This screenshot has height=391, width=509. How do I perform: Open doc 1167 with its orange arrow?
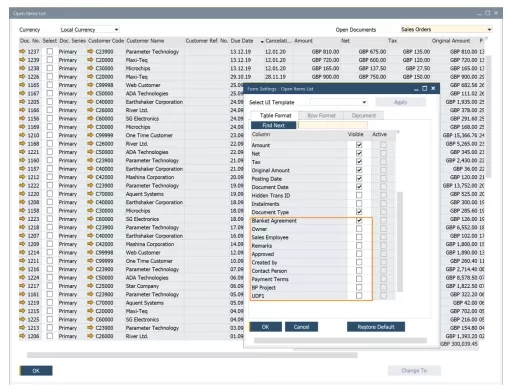coord(22,93)
